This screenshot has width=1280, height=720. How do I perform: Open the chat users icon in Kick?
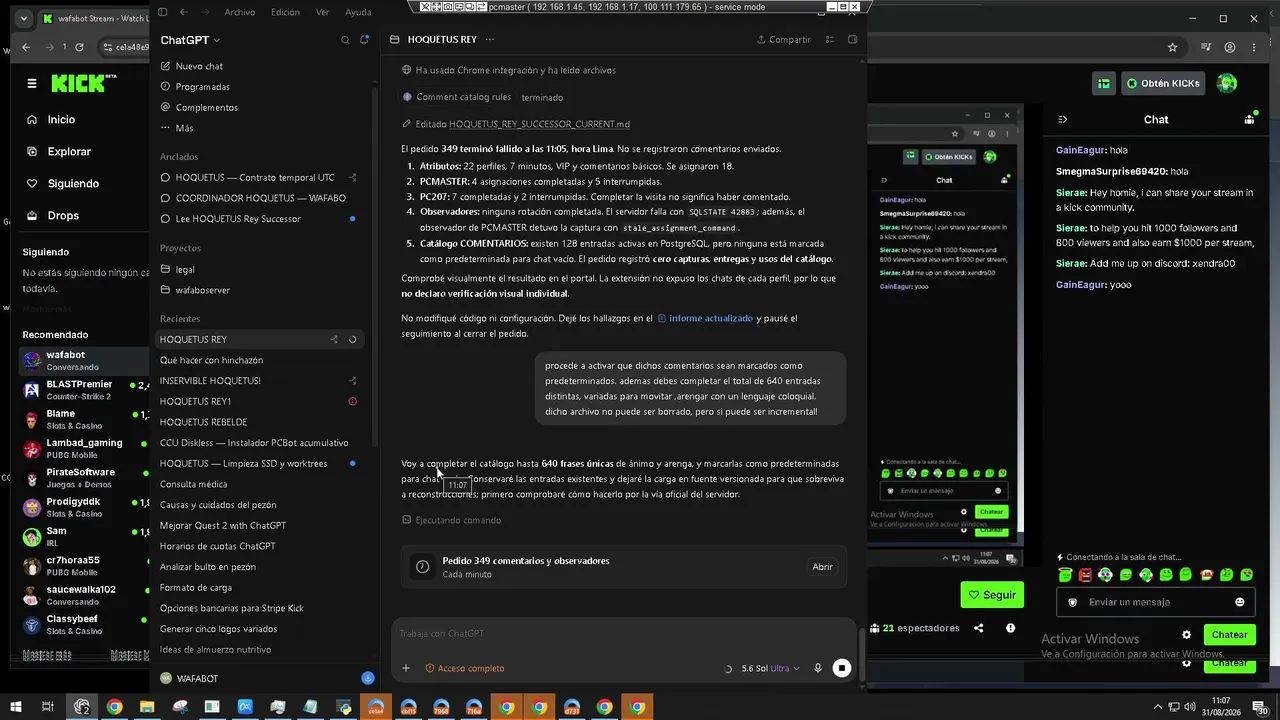(1249, 119)
